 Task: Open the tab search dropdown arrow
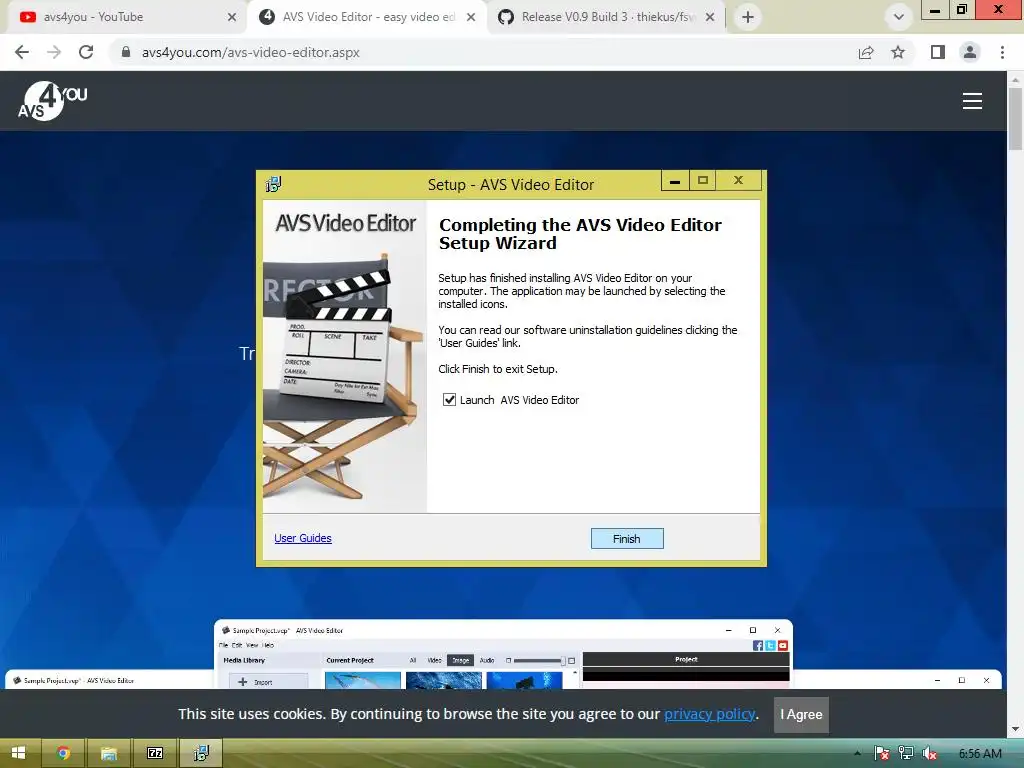[899, 17]
